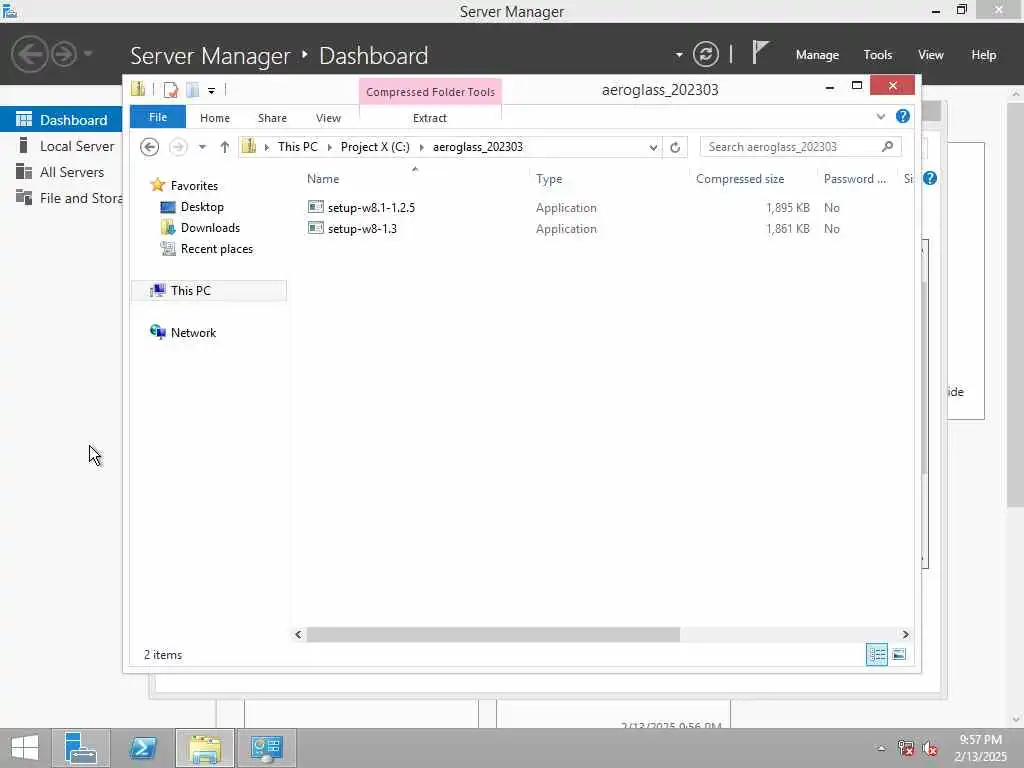Click the 1,861 KB compressed size cell

788,229
